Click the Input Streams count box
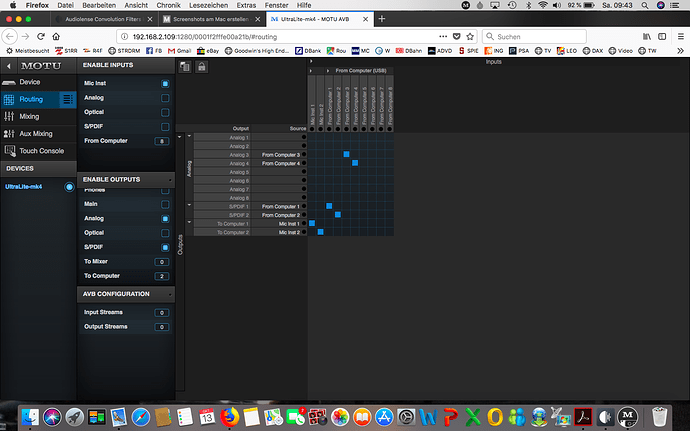This screenshot has height=431, width=690. [161, 313]
